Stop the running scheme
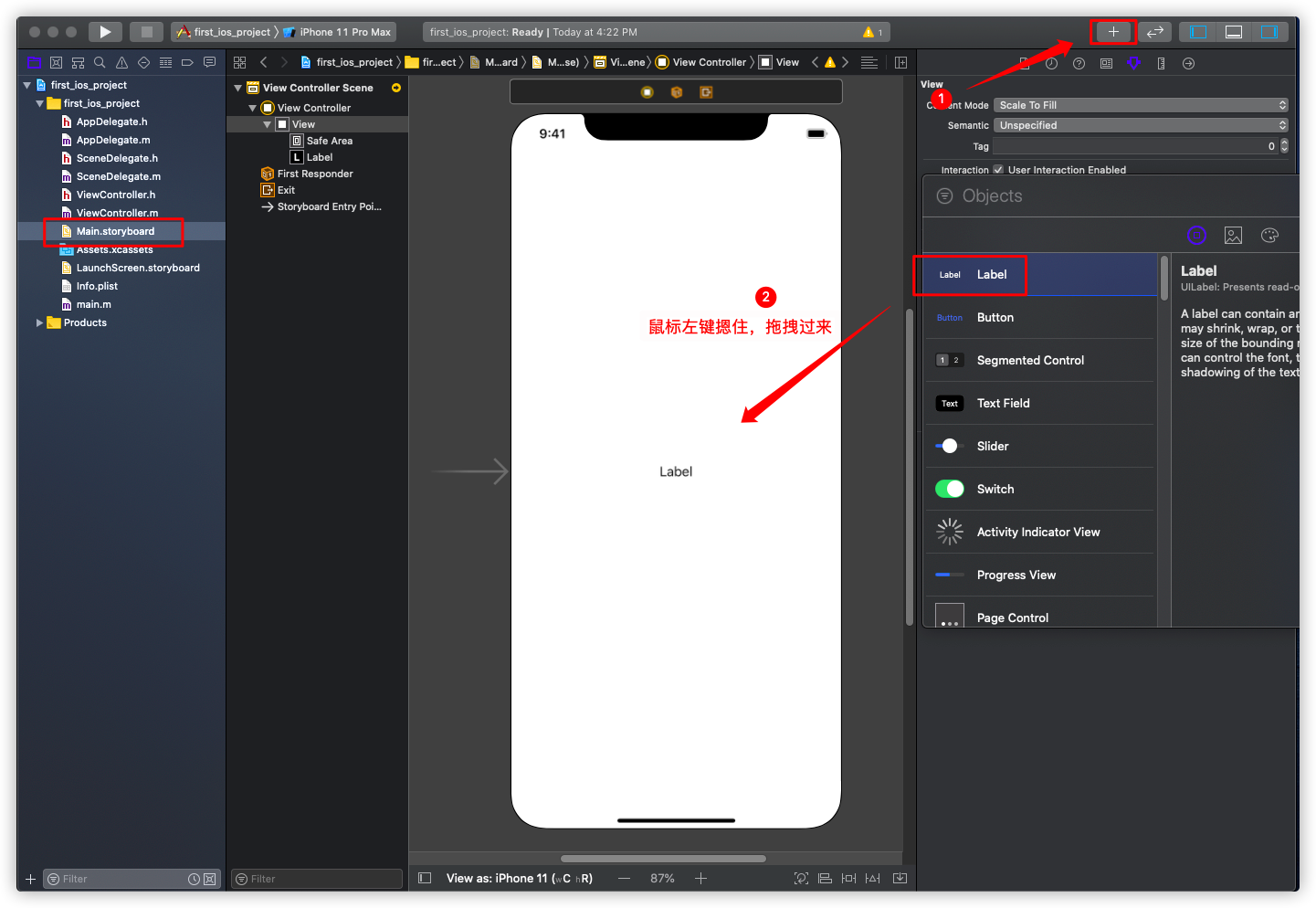This screenshot has height=908, width=1316. [x=146, y=32]
